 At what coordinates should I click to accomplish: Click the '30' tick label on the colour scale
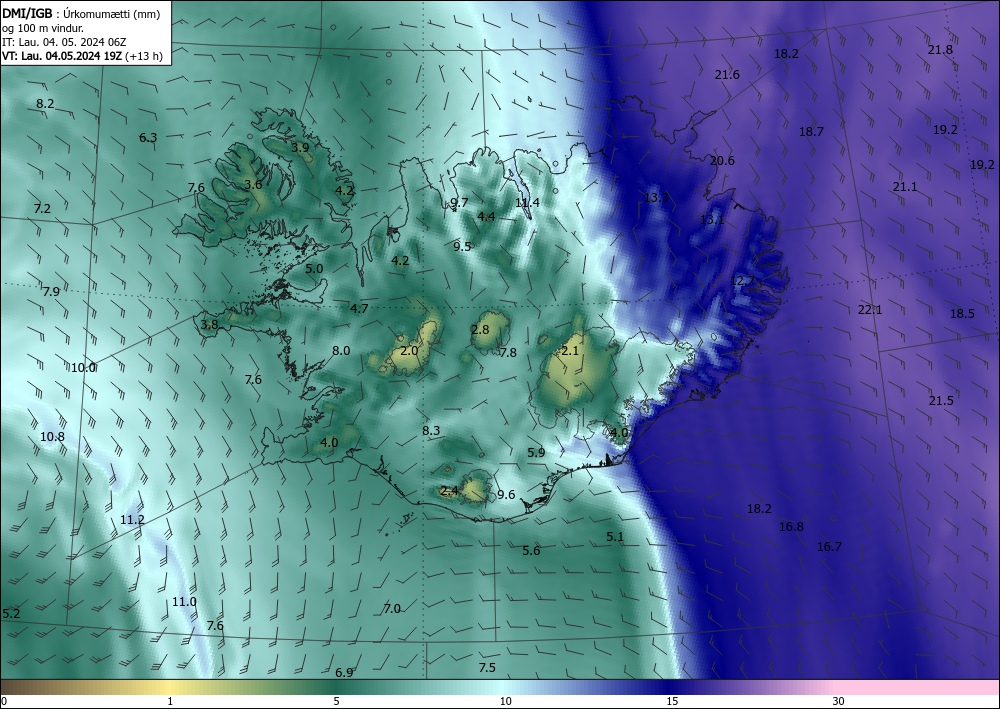click(839, 701)
